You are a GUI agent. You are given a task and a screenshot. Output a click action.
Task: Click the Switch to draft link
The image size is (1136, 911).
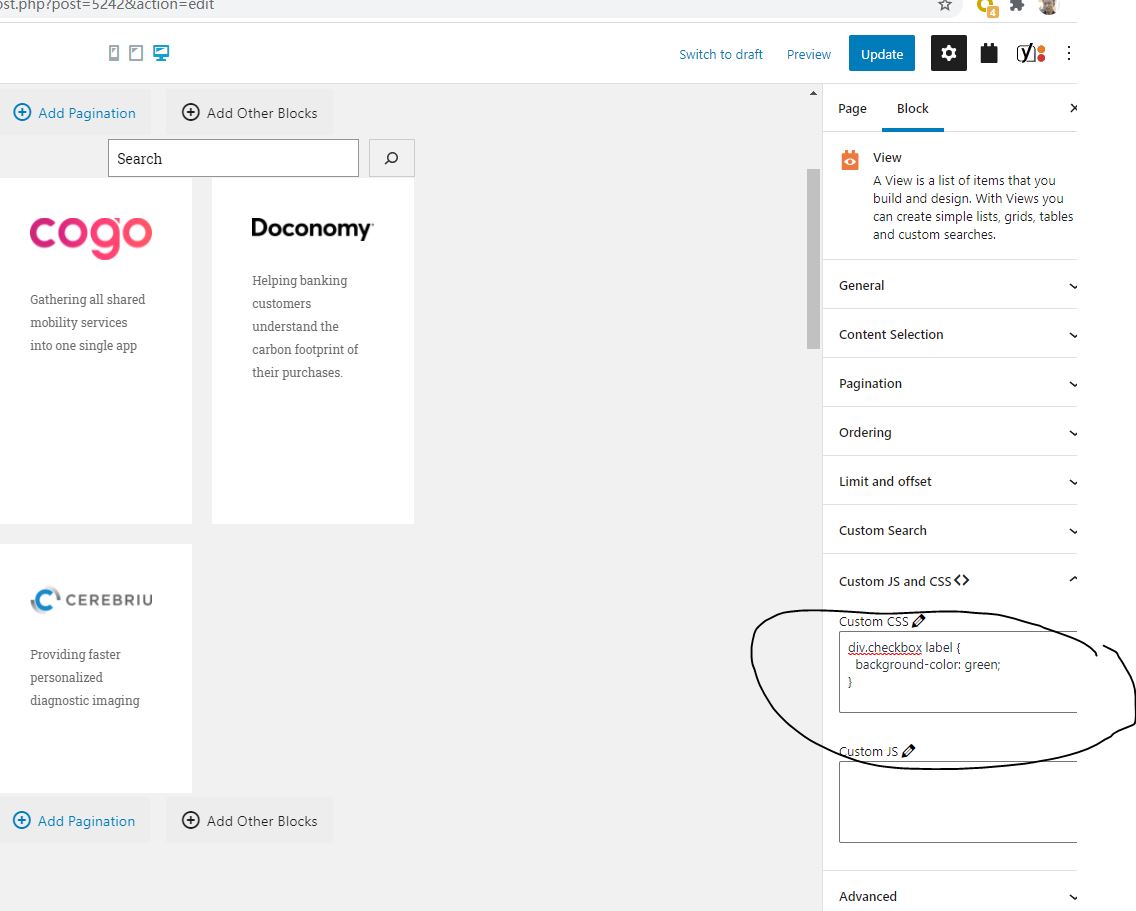point(721,54)
